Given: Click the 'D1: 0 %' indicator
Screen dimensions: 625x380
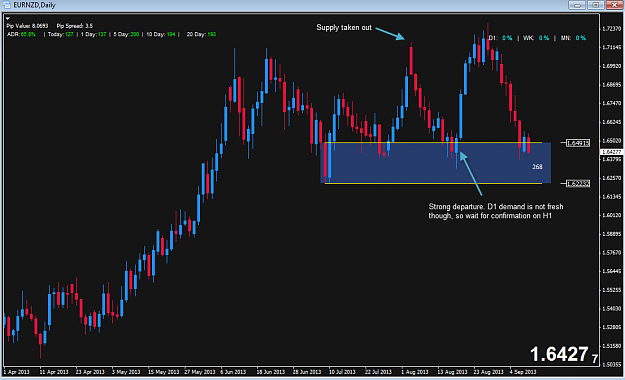Looking at the screenshot, I should 500,38.
